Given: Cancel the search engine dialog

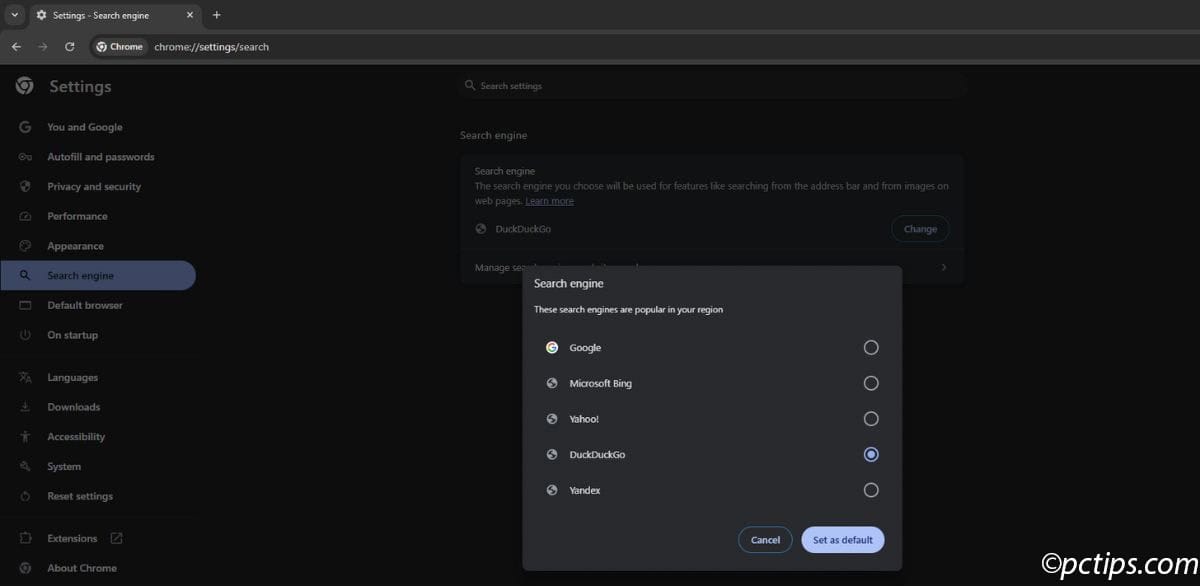Looking at the screenshot, I should 765,540.
